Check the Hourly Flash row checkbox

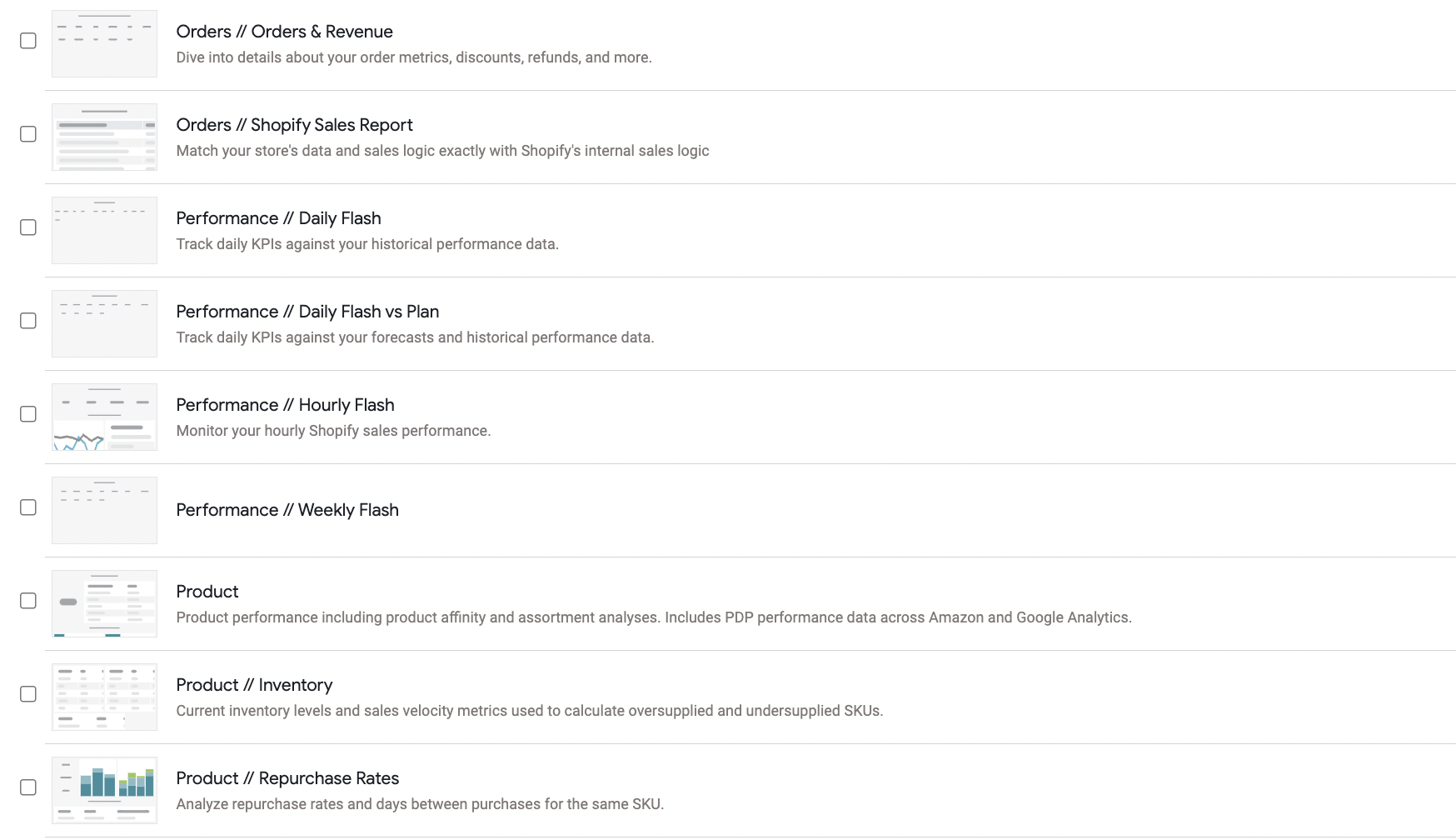28,414
